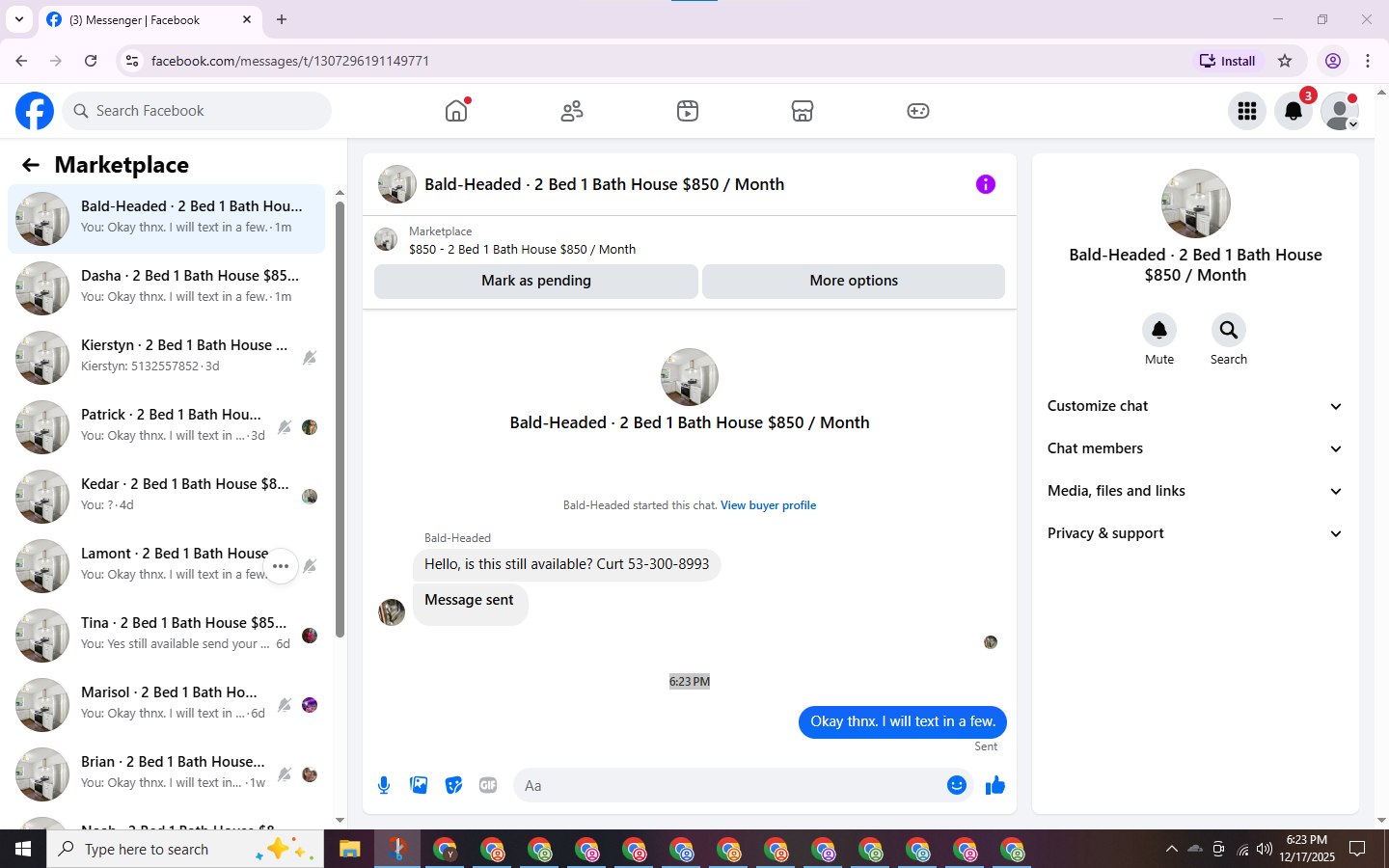Search in conversation magnifier icon
This screenshot has width=1389, height=868.
point(1228,330)
